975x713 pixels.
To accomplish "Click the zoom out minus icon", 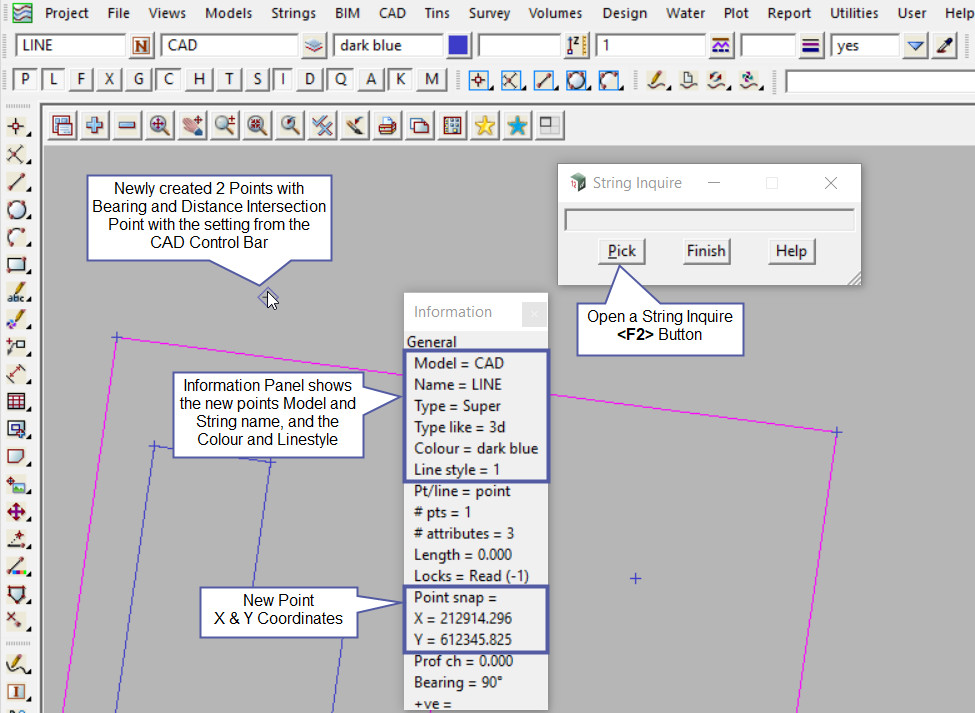I will click(x=127, y=126).
